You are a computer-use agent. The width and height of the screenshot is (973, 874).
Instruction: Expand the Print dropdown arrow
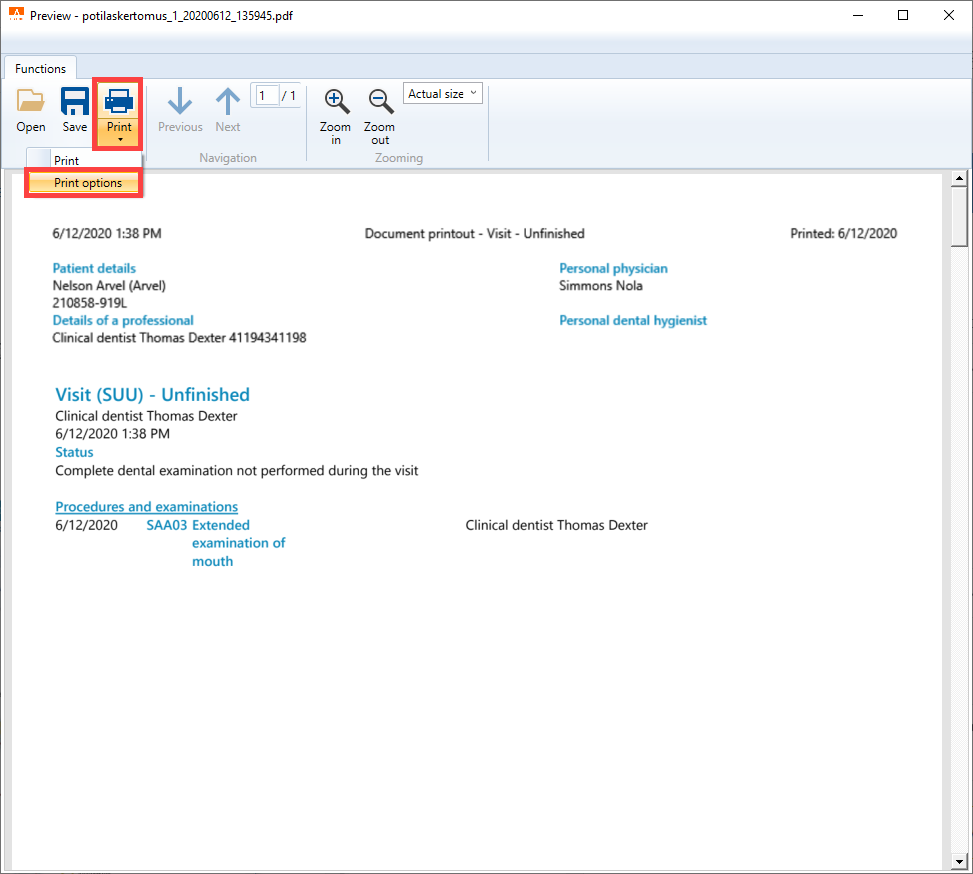tap(119, 140)
